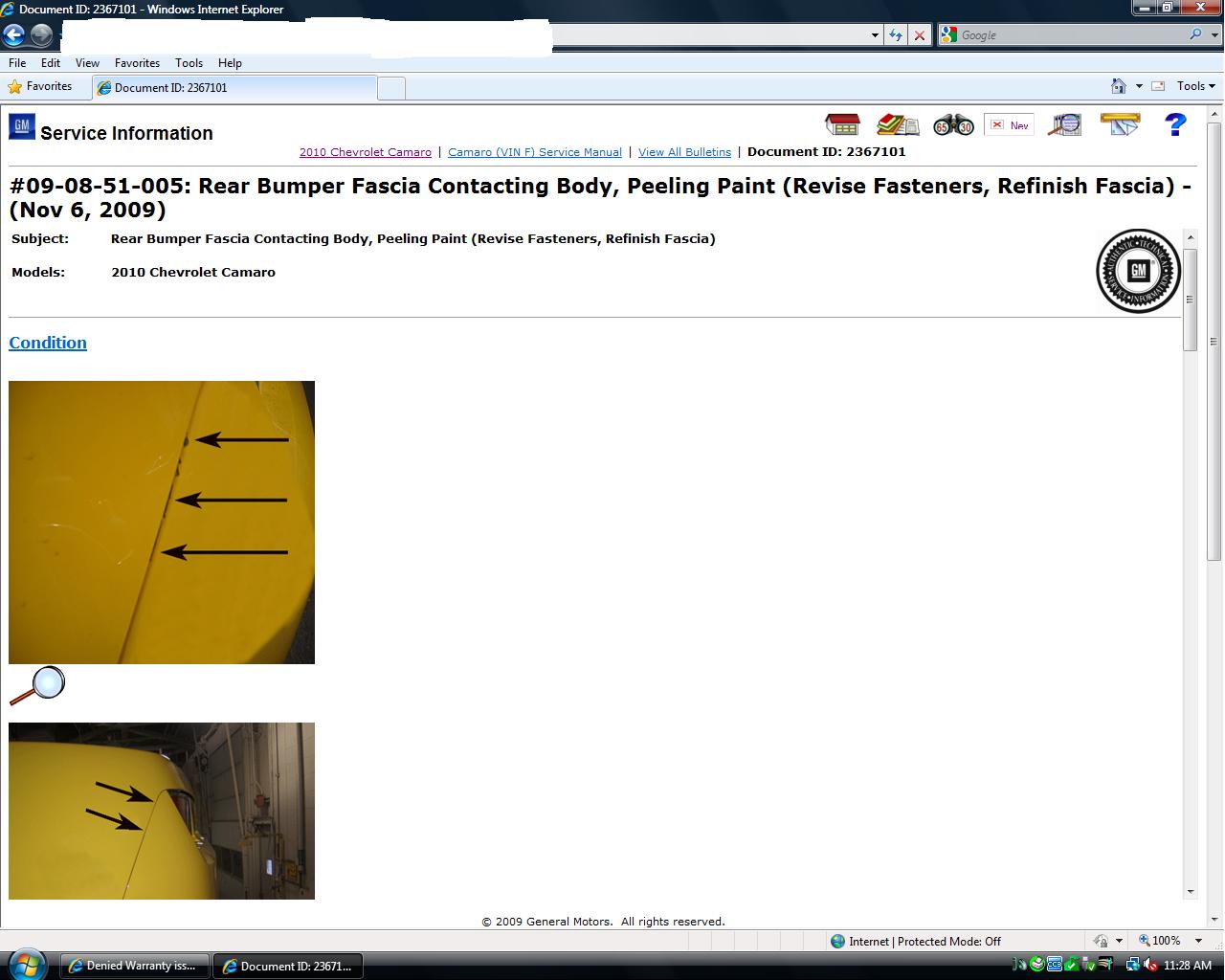Click the Favorites star button
Image resolution: width=1225 pixels, height=980 pixels.
[x=40, y=86]
